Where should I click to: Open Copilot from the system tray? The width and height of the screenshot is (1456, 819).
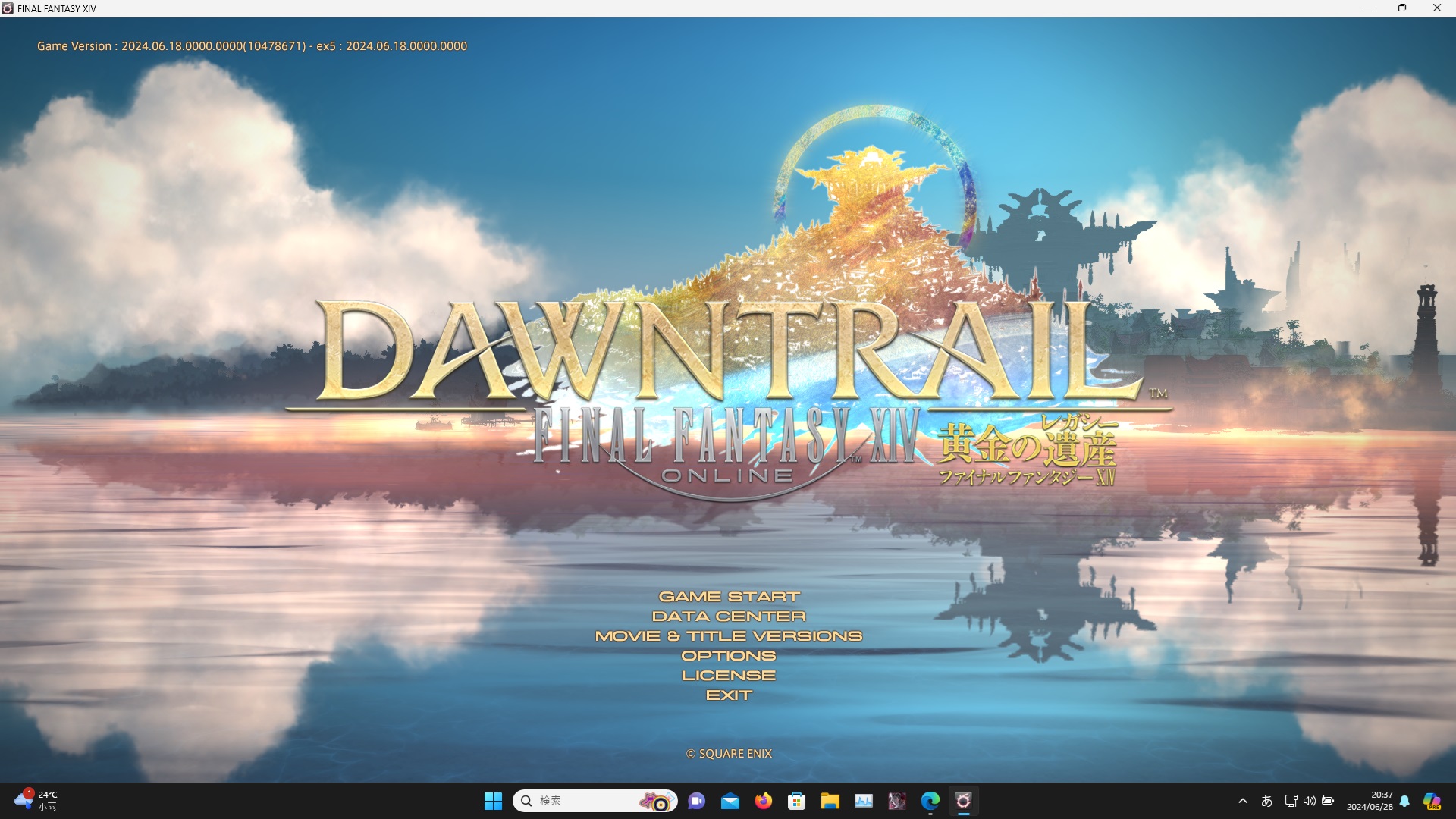1431,801
